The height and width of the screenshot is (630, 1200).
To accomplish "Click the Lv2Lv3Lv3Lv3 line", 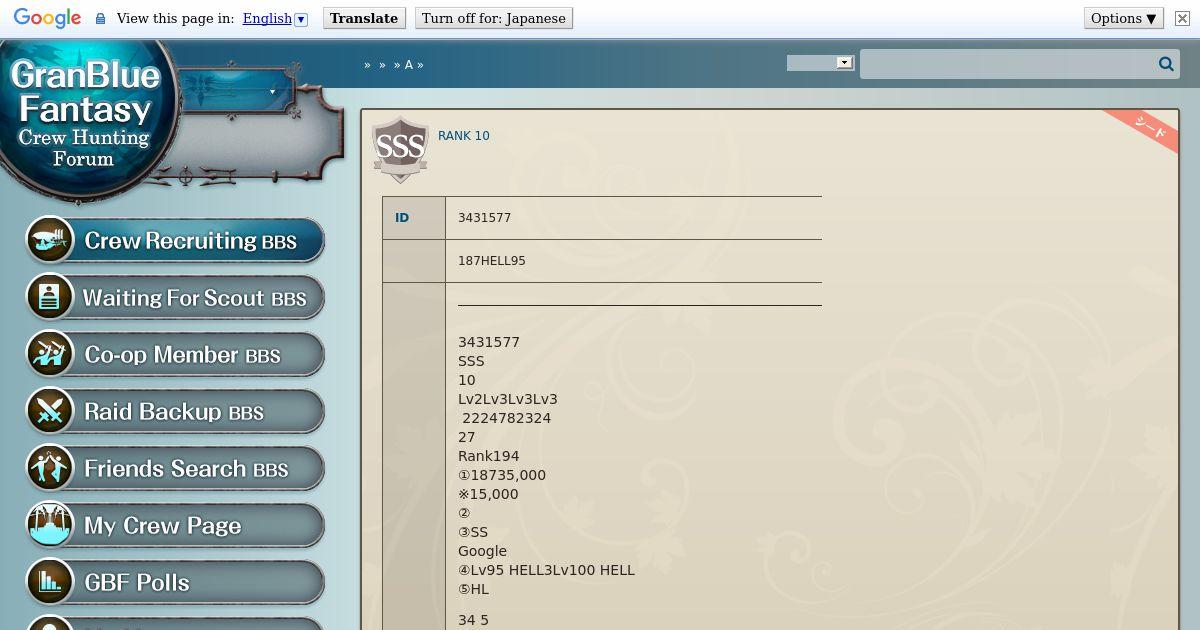I will 508,399.
